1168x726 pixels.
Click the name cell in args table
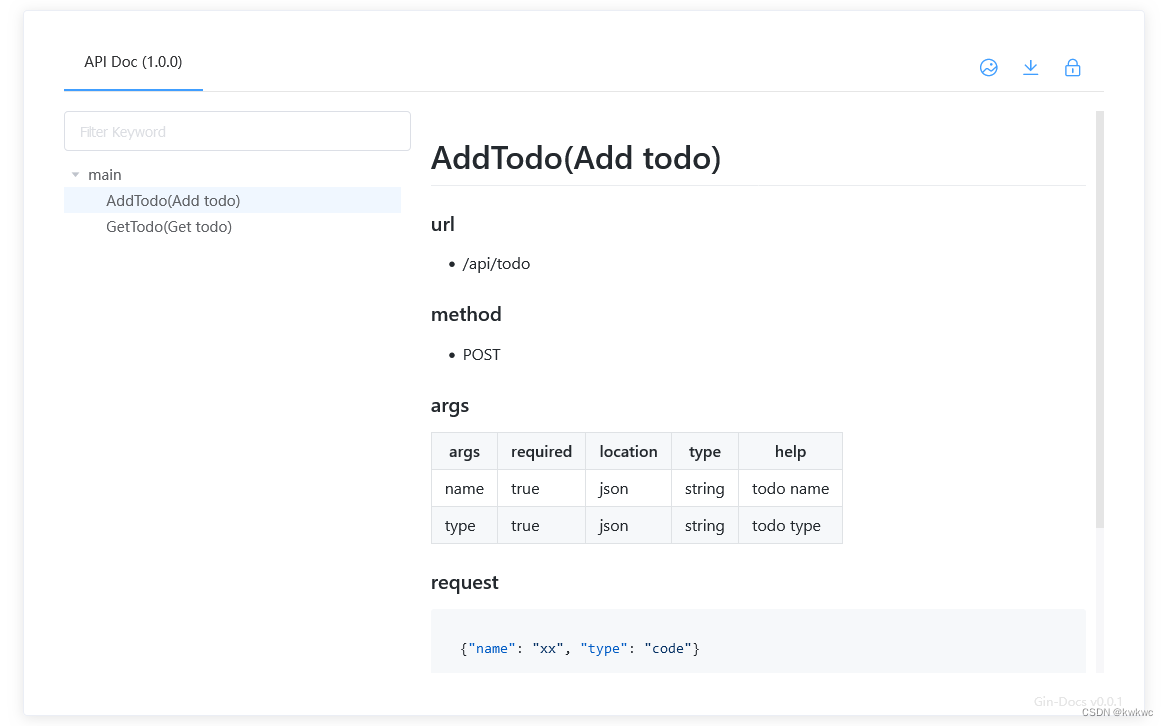tap(464, 488)
